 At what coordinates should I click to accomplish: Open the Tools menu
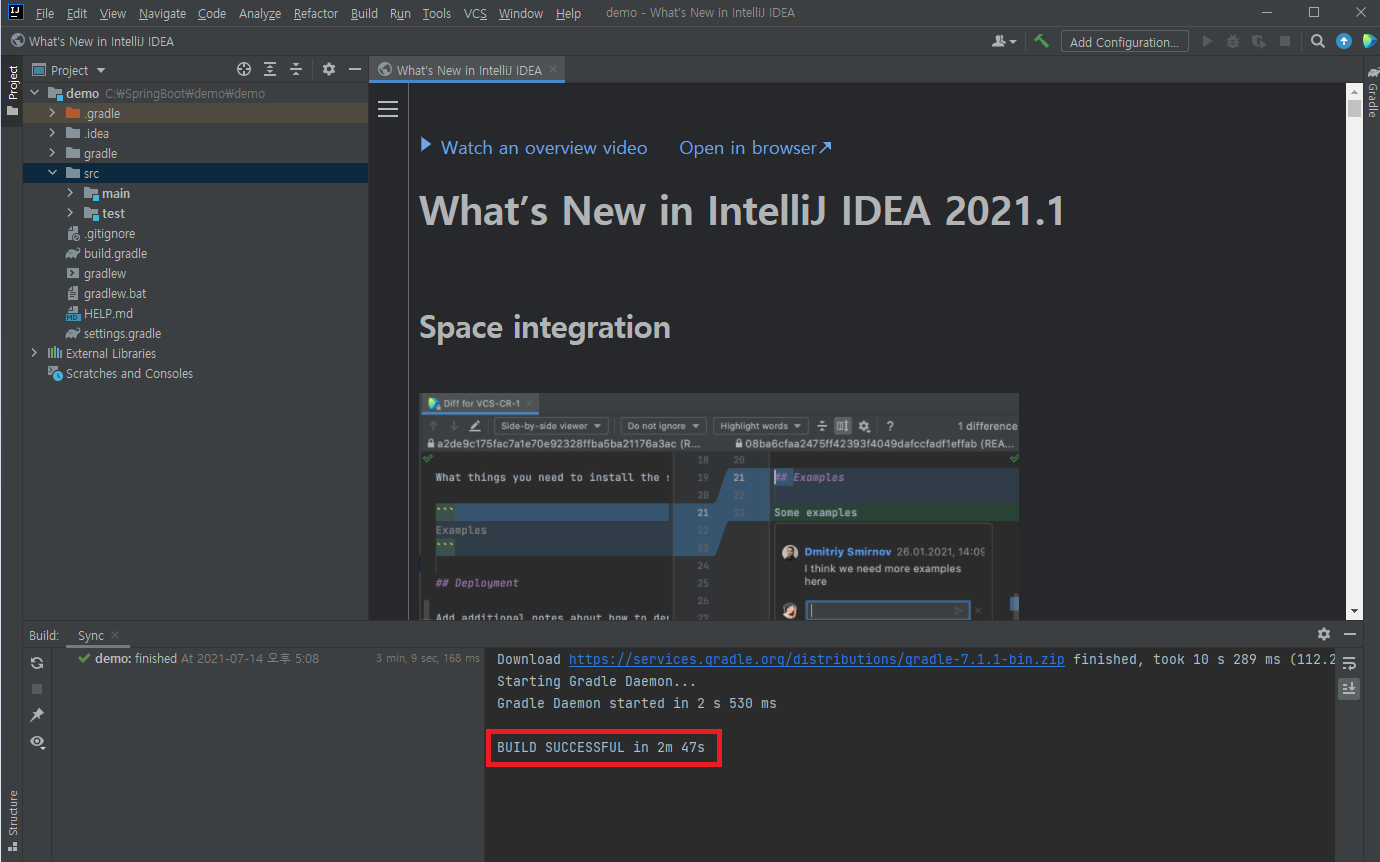(436, 13)
